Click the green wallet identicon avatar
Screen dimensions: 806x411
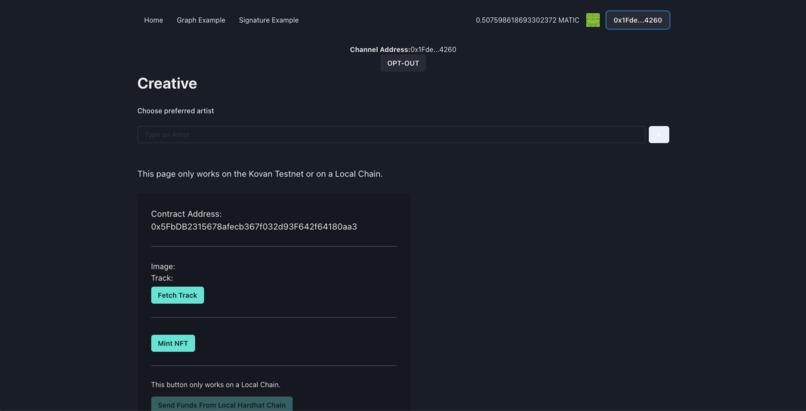point(593,20)
